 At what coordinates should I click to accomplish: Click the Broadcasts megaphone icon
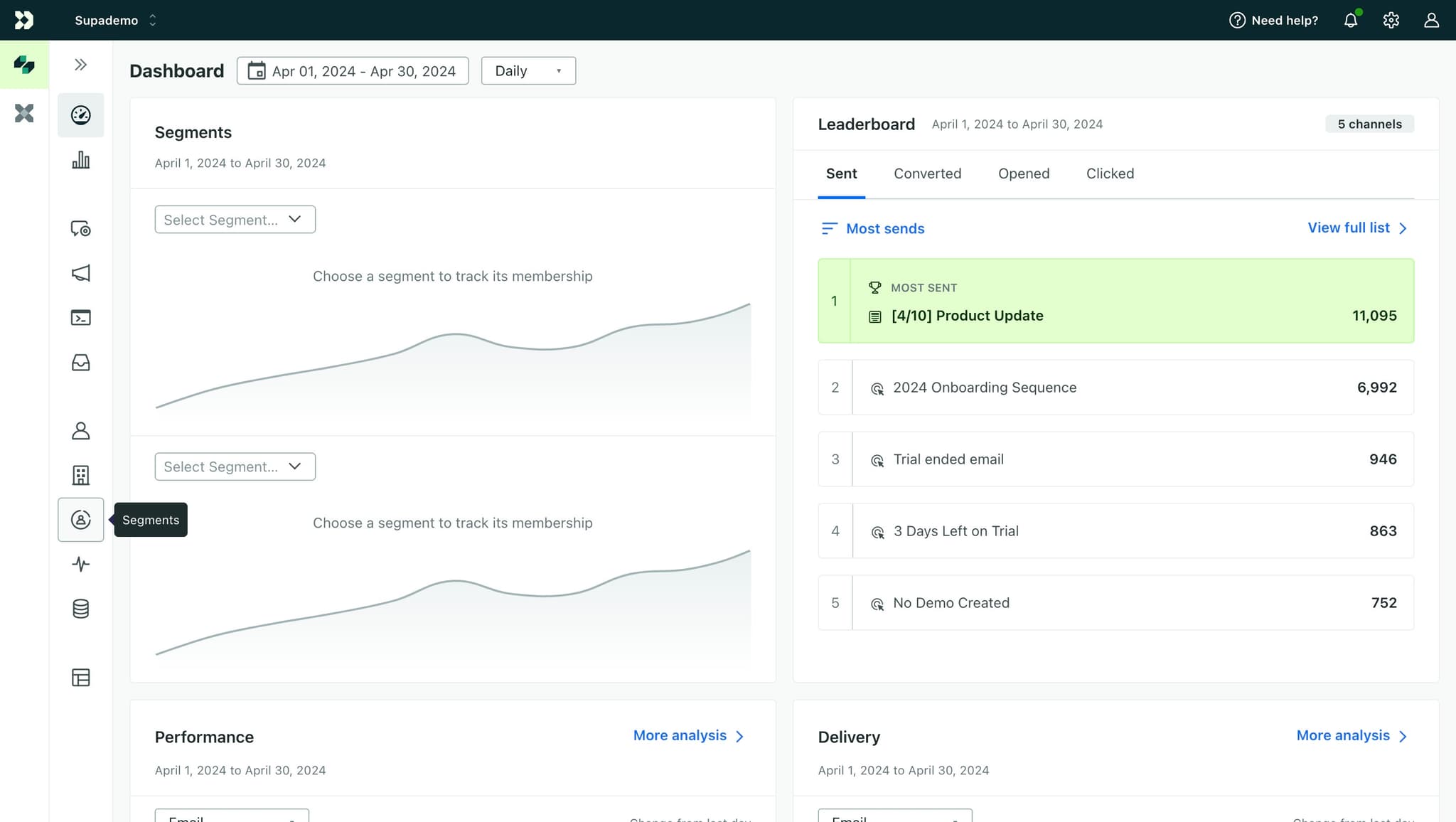[80, 273]
